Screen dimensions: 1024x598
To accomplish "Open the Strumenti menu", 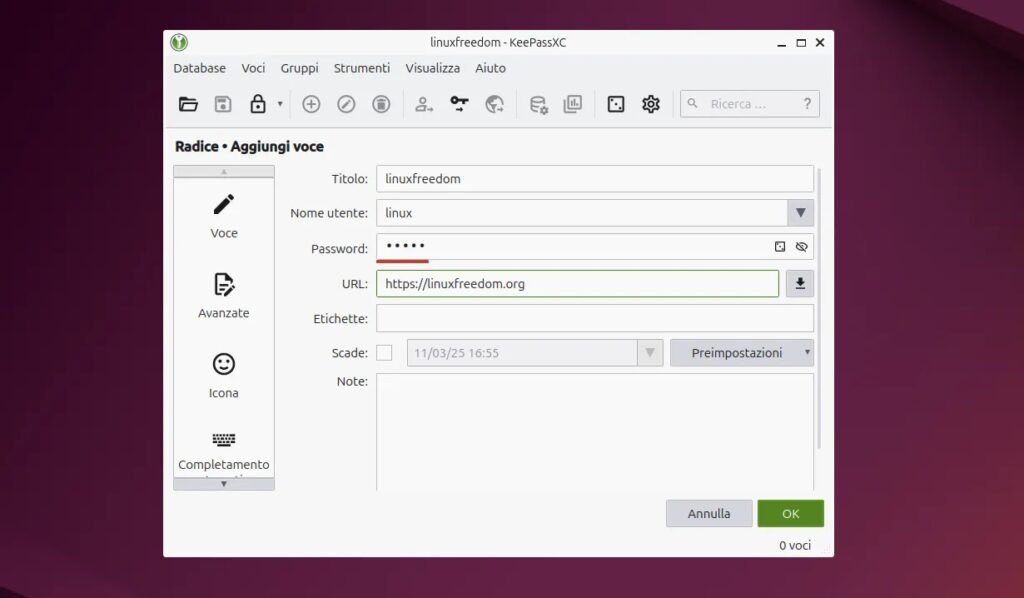I will point(362,68).
